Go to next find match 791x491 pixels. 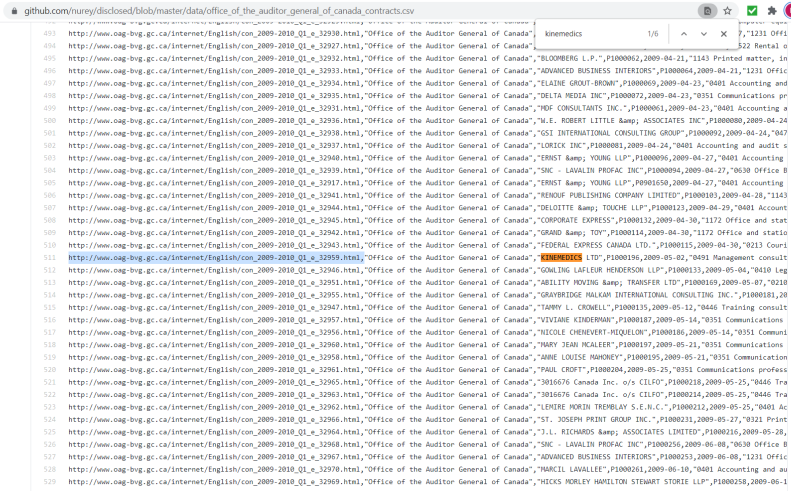point(704,34)
